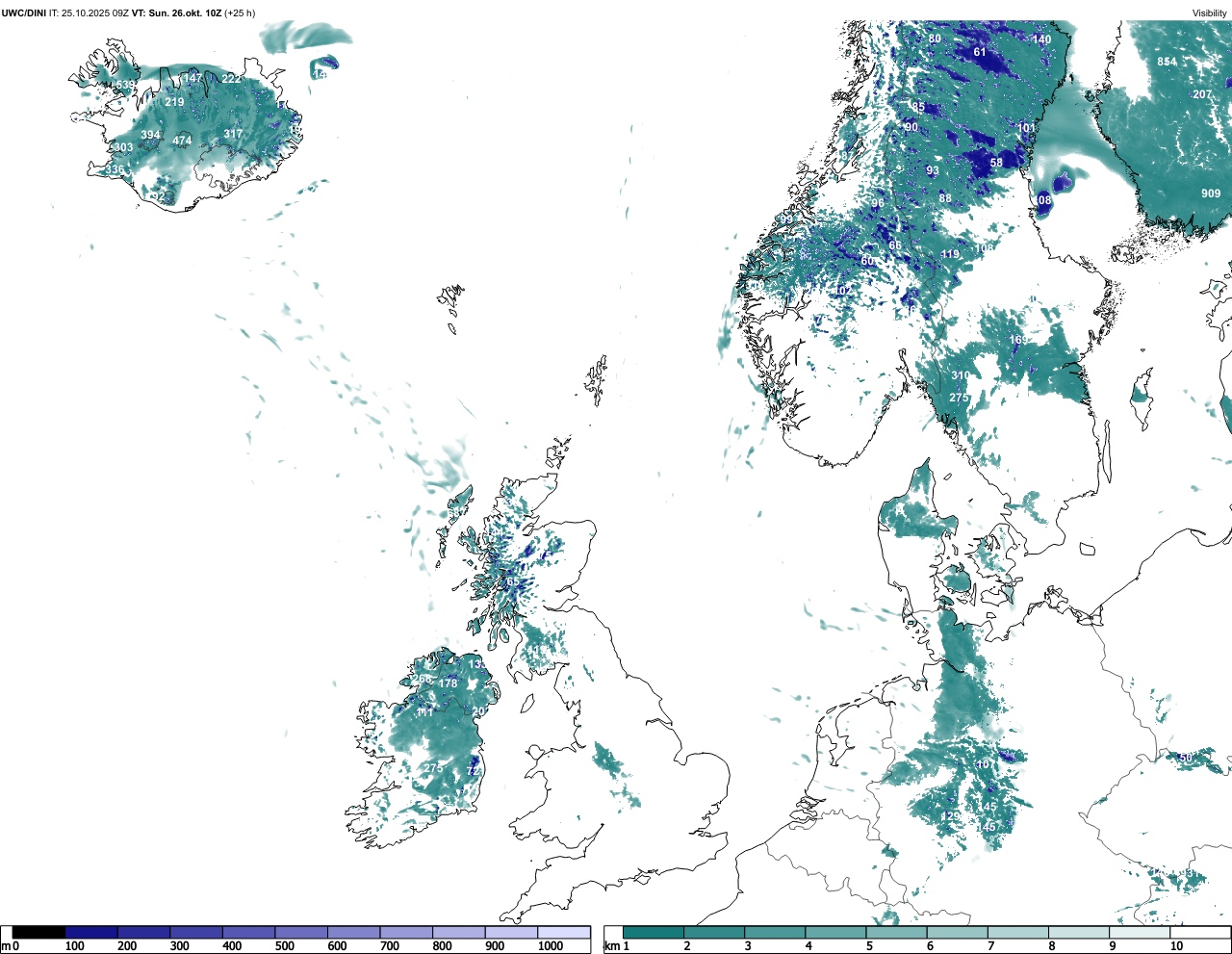1232x954 pixels.
Task: Click the "1000" tick on metre legend
Action: tap(551, 946)
